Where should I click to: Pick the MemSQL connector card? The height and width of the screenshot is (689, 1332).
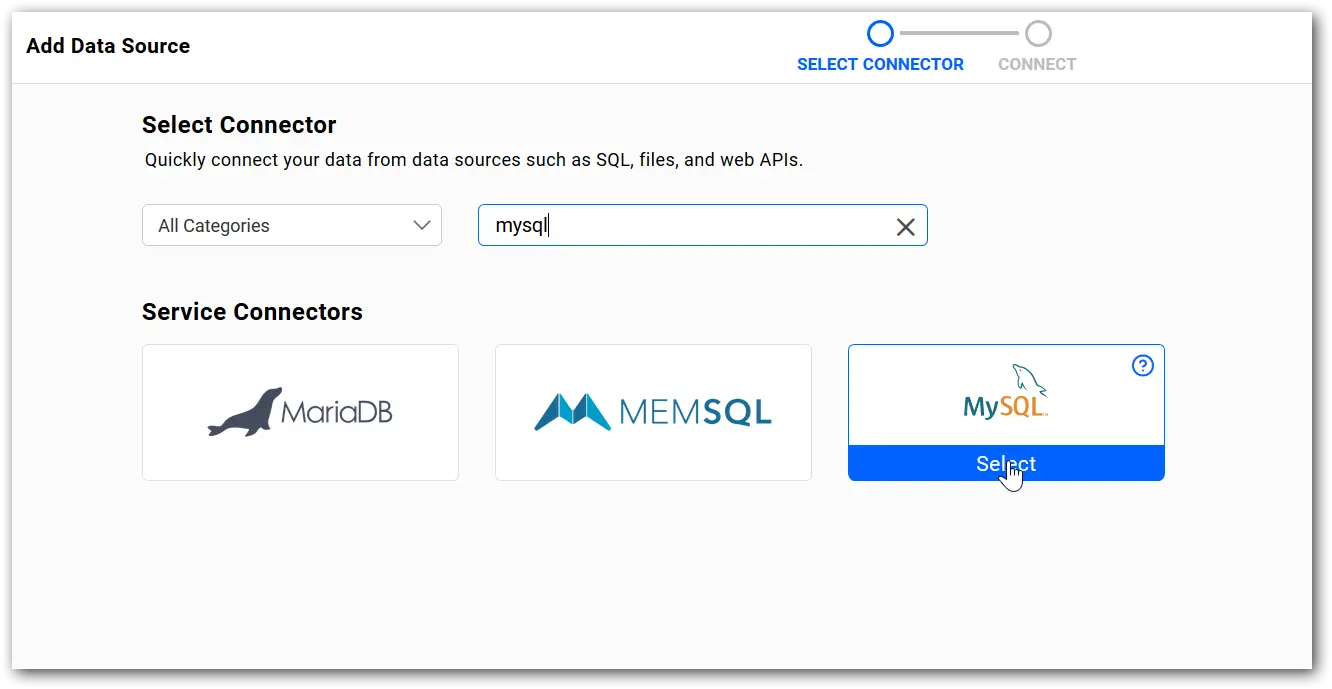[653, 412]
